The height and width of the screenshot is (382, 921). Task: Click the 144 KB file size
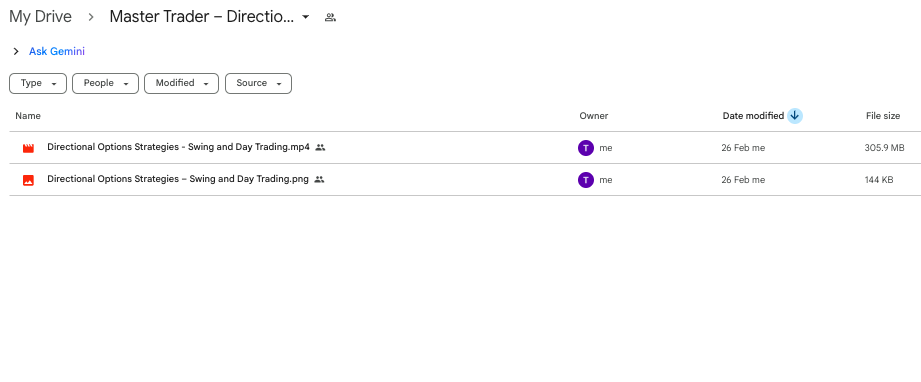(879, 180)
